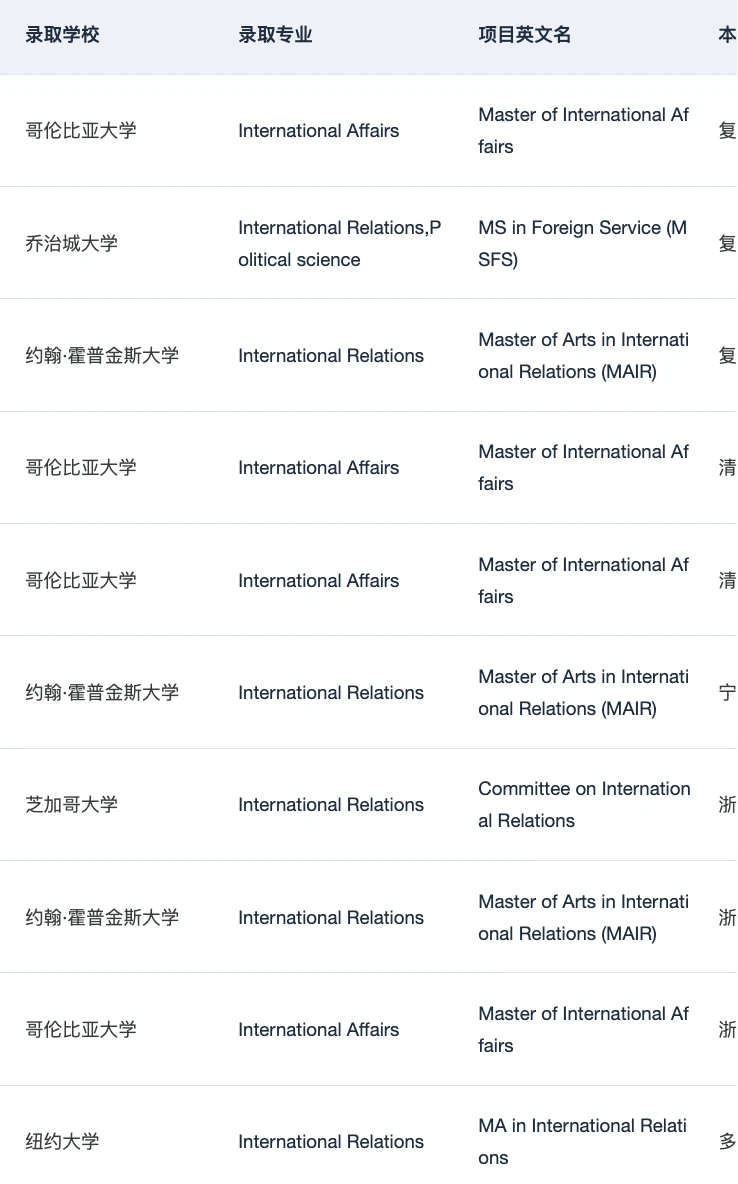Select the 芝加哥大学 school cell
This screenshot has height=1184, width=738.
72,804
